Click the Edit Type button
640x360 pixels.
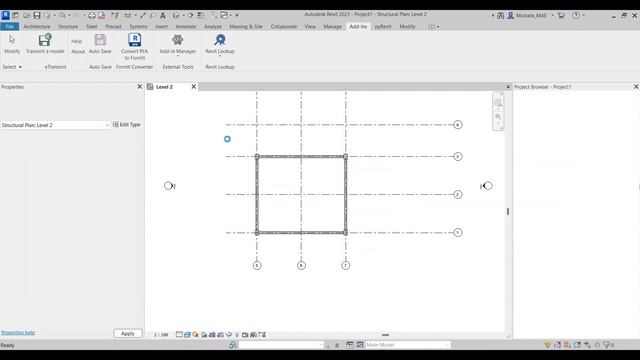pos(127,124)
